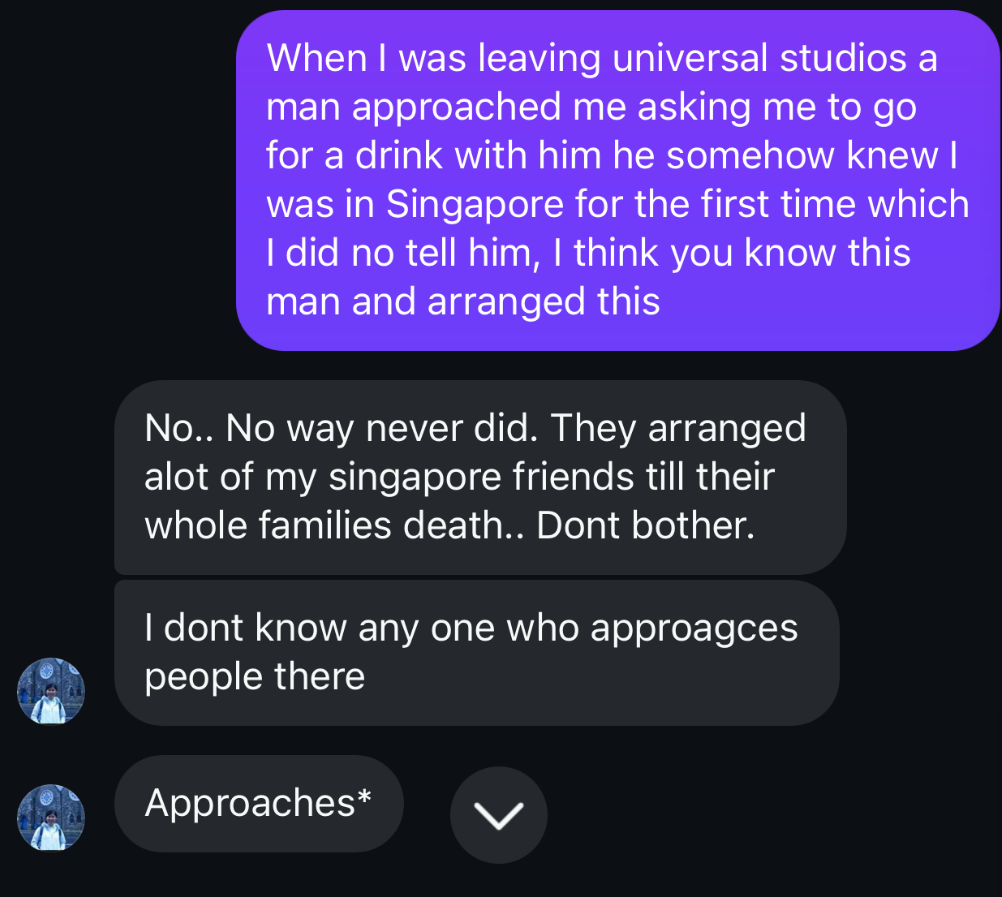Viewport: 1002px width, 897px height.
Task: Select the "Approaches*" correction message
Action: point(259,802)
